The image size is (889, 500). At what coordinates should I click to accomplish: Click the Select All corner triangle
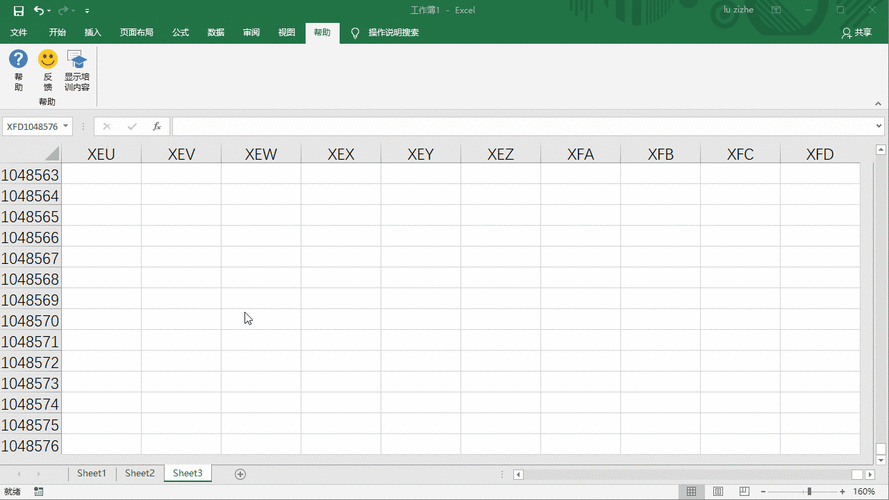pyautogui.click(x=52, y=154)
